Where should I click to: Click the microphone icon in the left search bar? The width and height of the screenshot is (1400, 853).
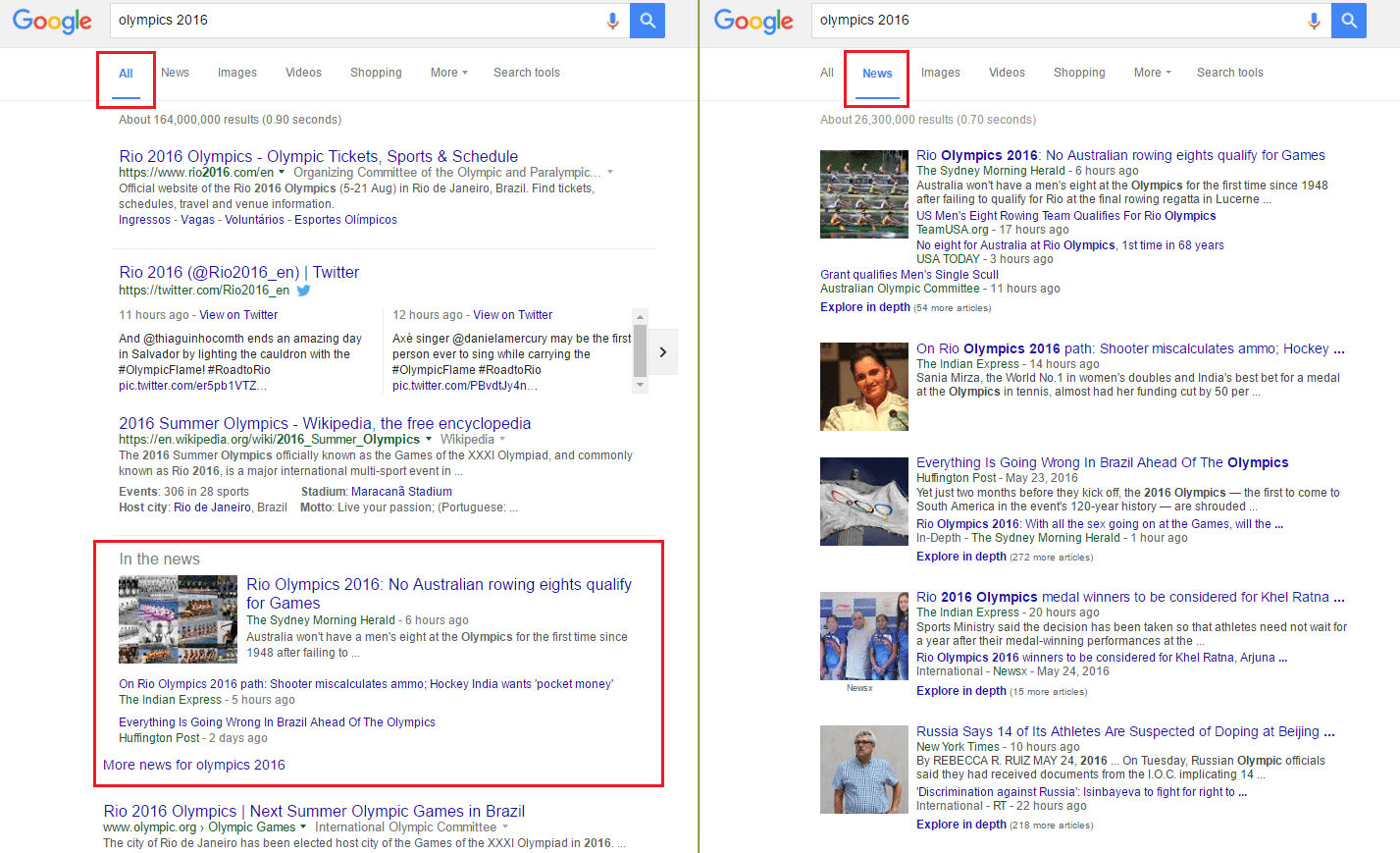(612, 20)
